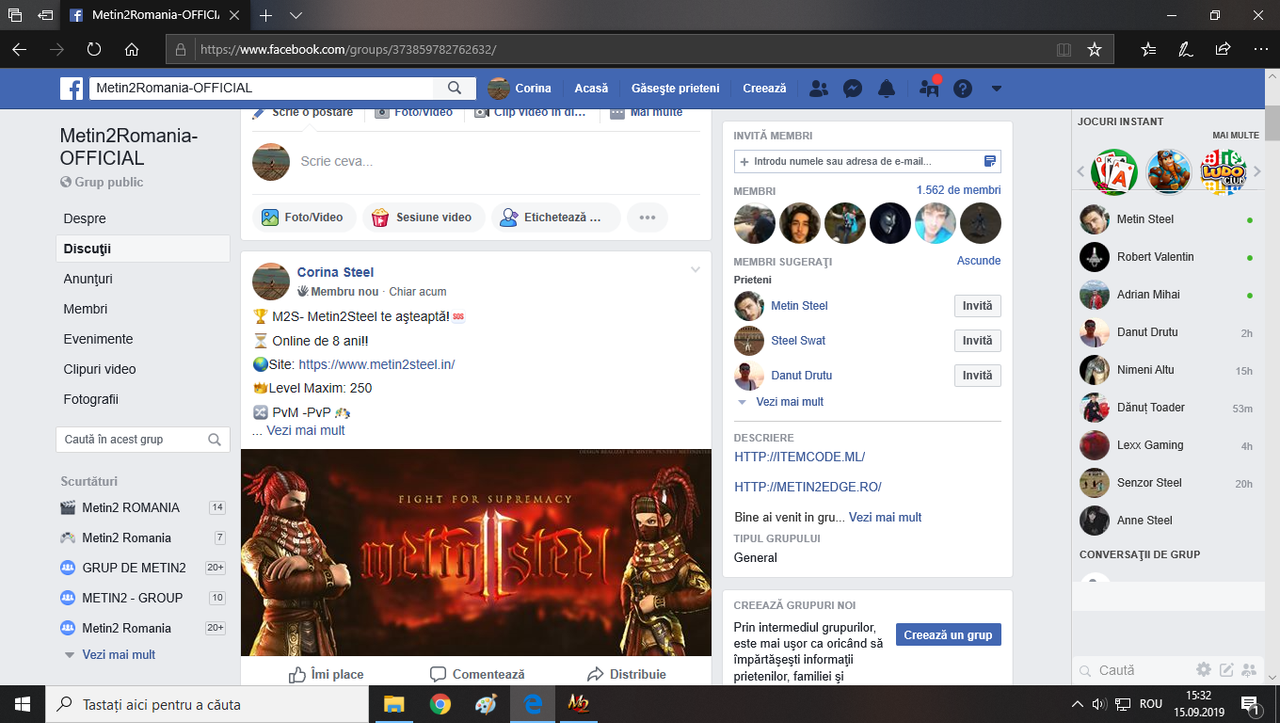Image resolution: width=1280 pixels, height=723 pixels.
Task: Click the Etichetează button in composer
Action: 556,217
